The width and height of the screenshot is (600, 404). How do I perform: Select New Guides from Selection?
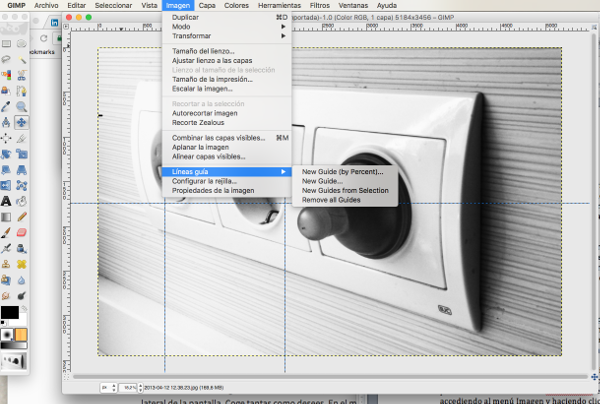[x=345, y=190]
